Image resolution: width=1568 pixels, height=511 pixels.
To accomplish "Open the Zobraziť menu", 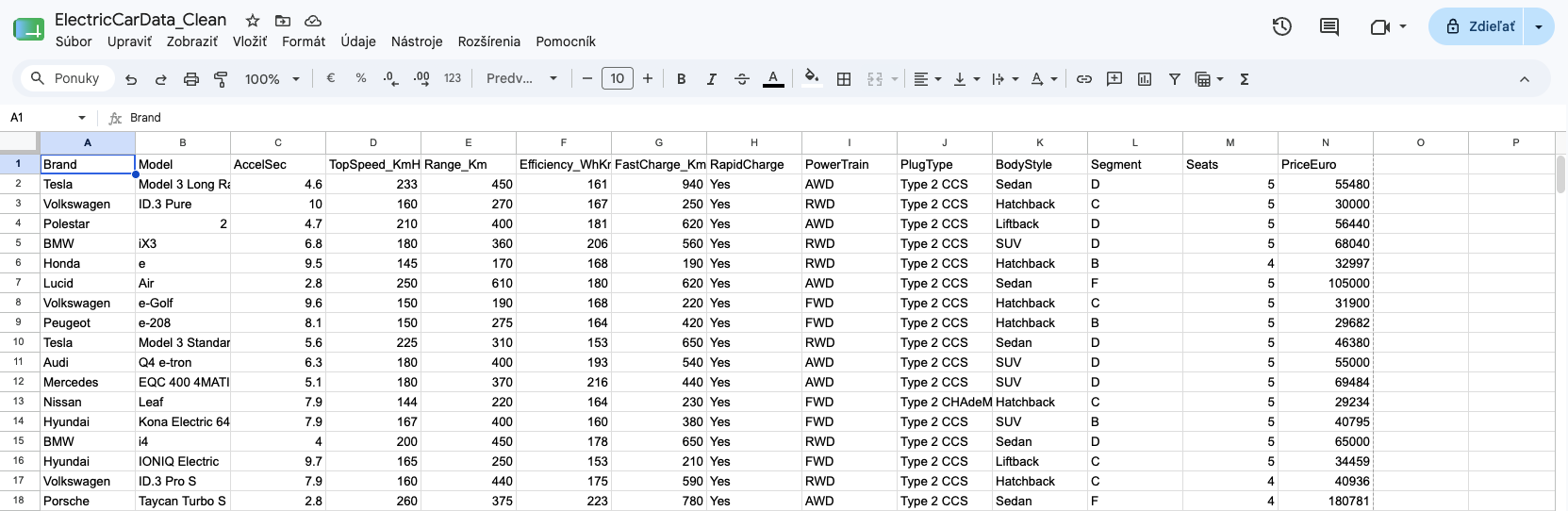I will pyautogui.click(x=192, y=41).
